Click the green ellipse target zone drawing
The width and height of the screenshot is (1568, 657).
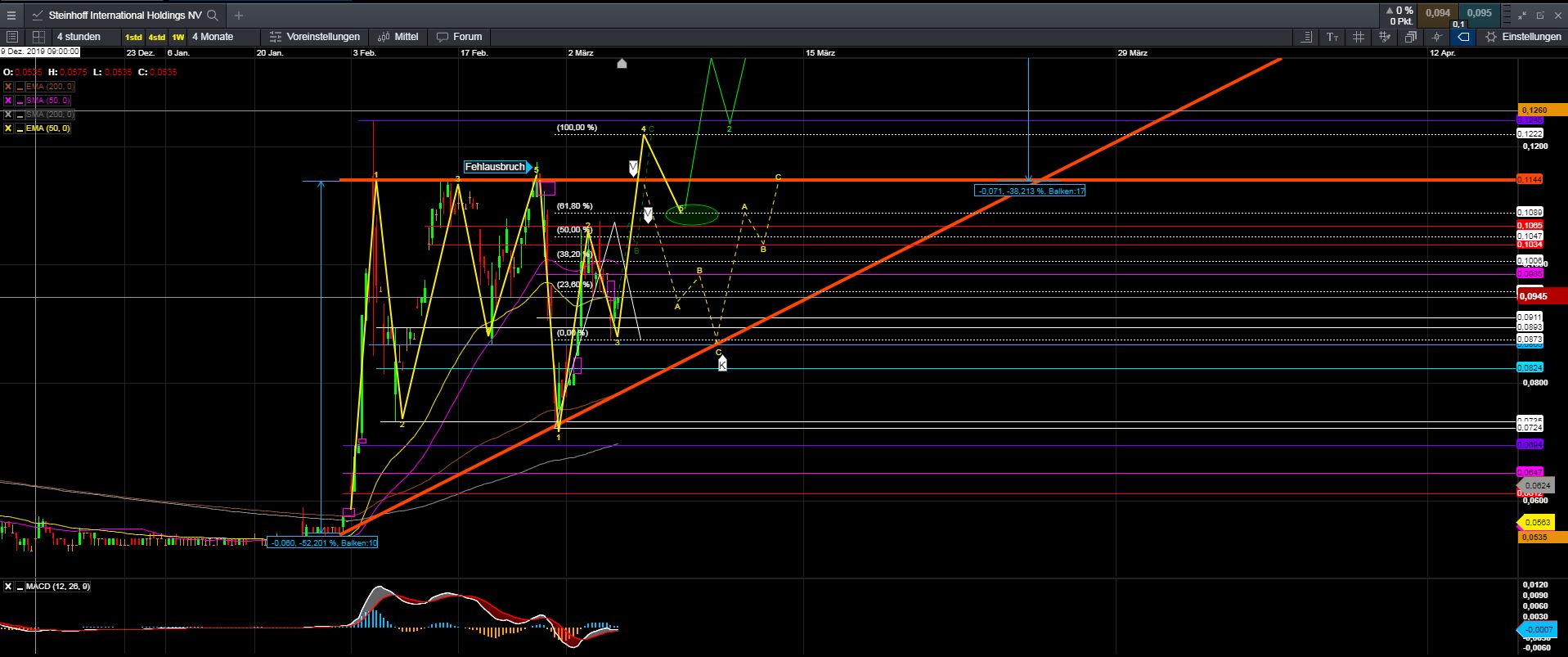(x=692, y=215)
